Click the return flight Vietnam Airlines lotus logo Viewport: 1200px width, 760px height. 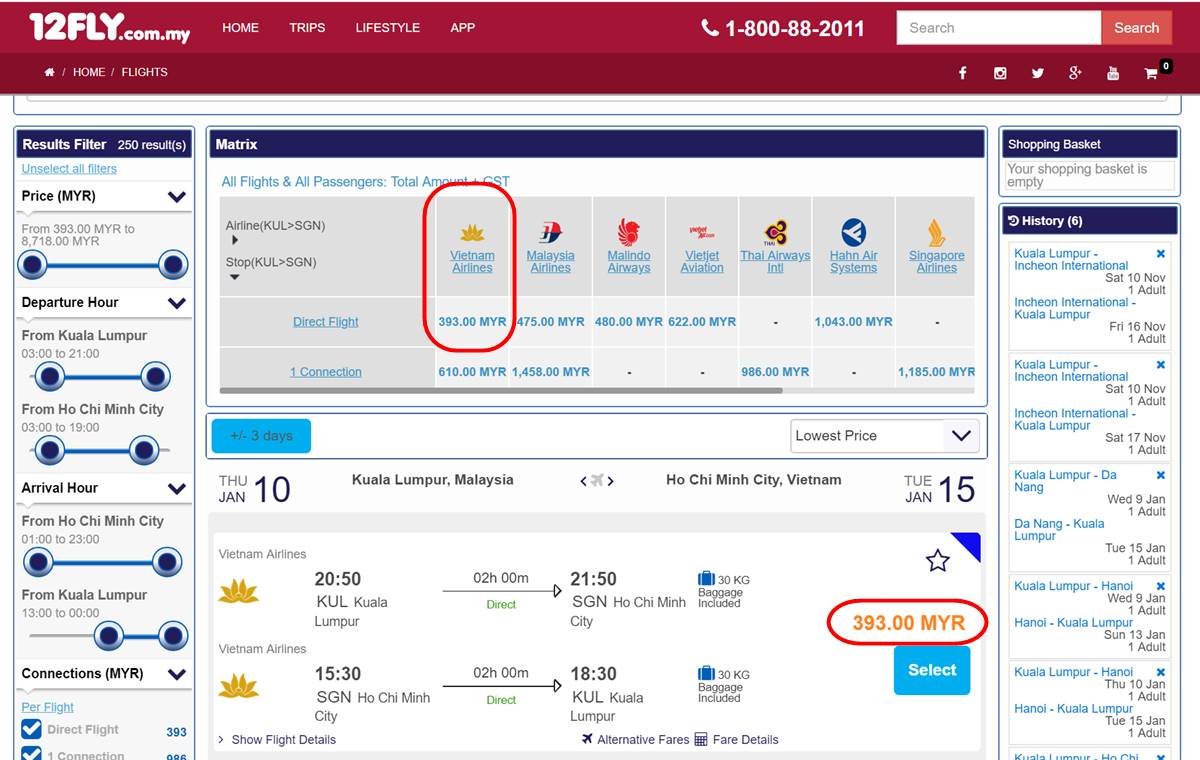[x=239, y=686]
